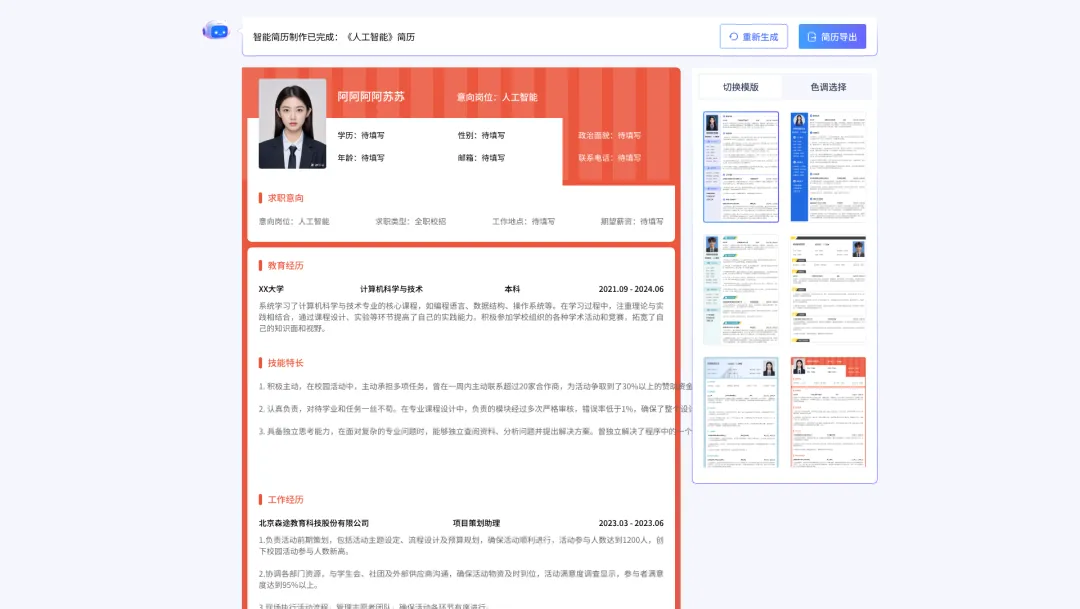Click skill item 1 starting with 积极主动
This screenshot has width=1080, height=609.
(x=475, y=386)
